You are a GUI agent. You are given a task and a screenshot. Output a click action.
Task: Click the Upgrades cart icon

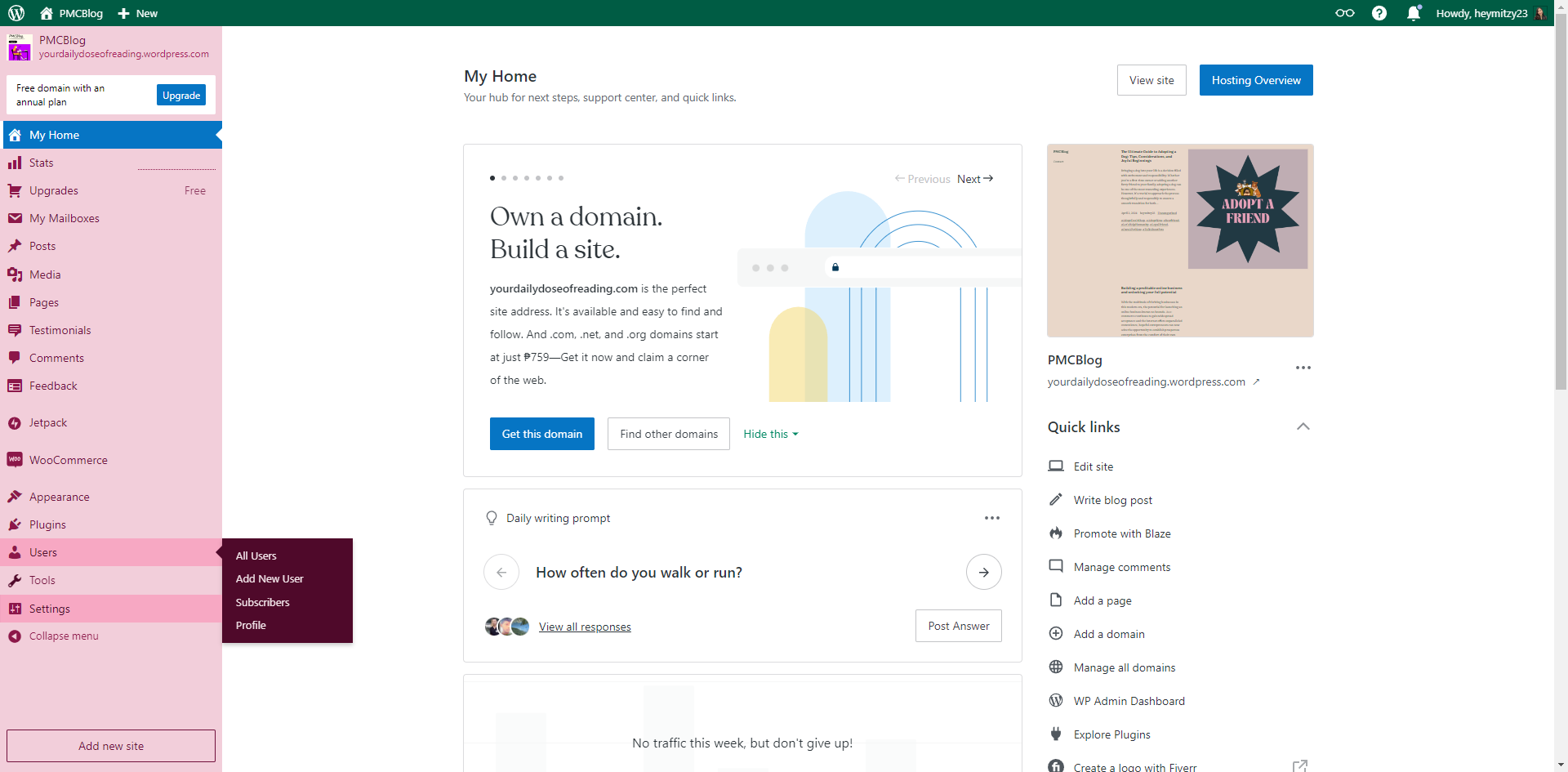pos(15,190)
